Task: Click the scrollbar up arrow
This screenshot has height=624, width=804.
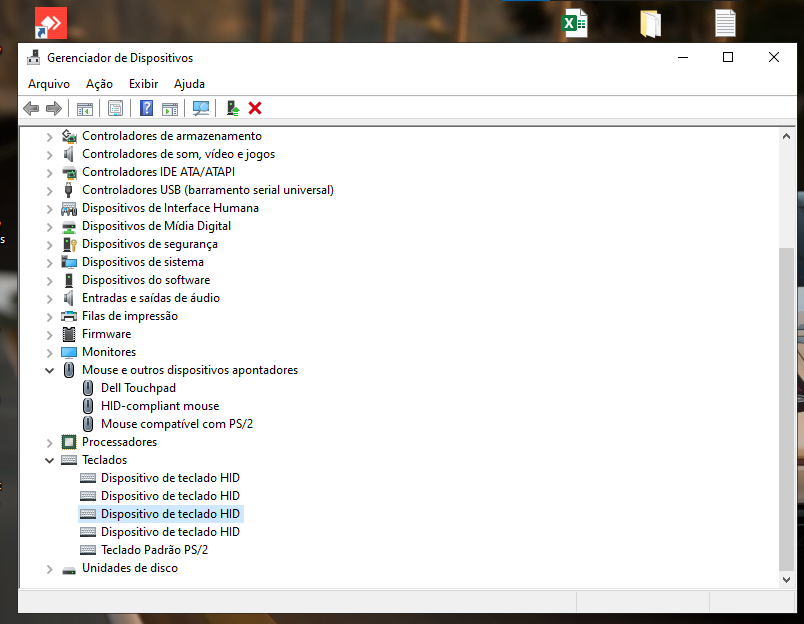Action: (786, 136)
